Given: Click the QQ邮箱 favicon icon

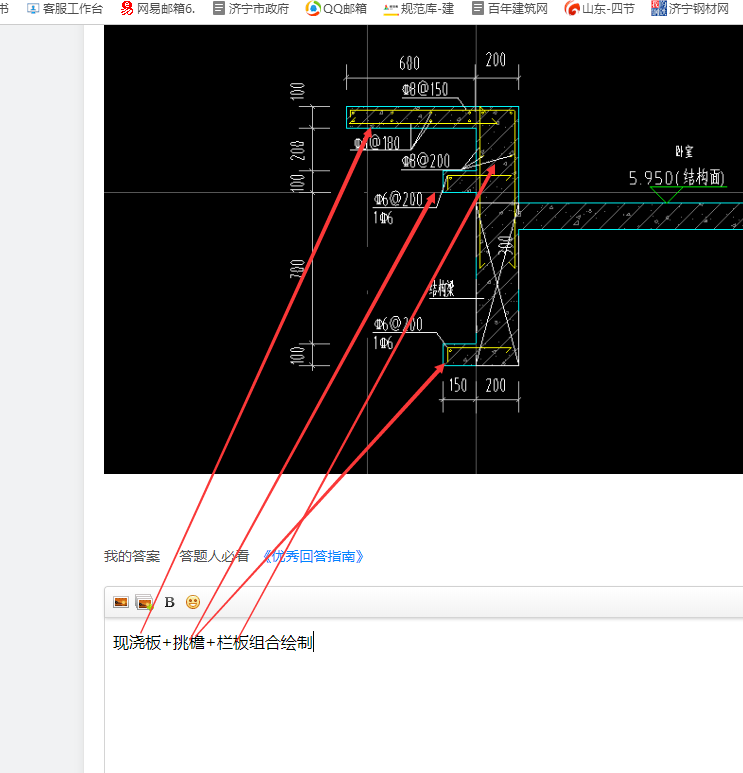Looking at the screenshot, I should (312, 8).
